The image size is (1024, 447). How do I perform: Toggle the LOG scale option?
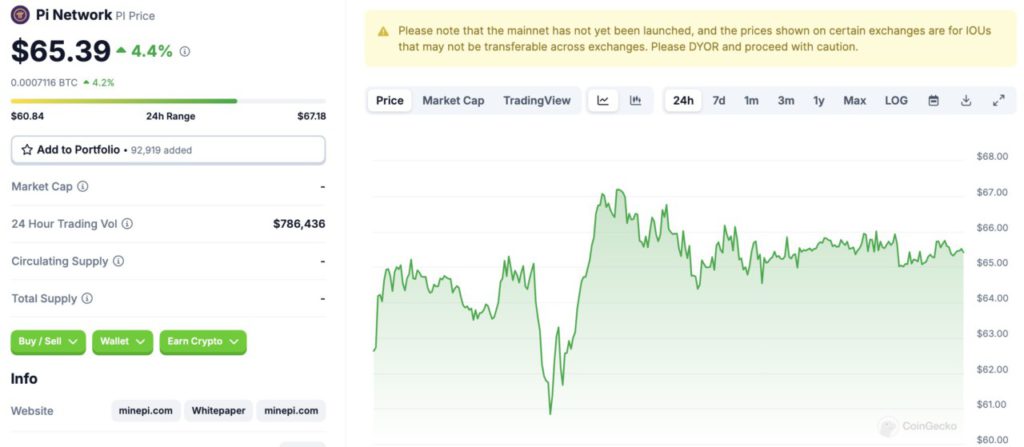coord(896,100)
